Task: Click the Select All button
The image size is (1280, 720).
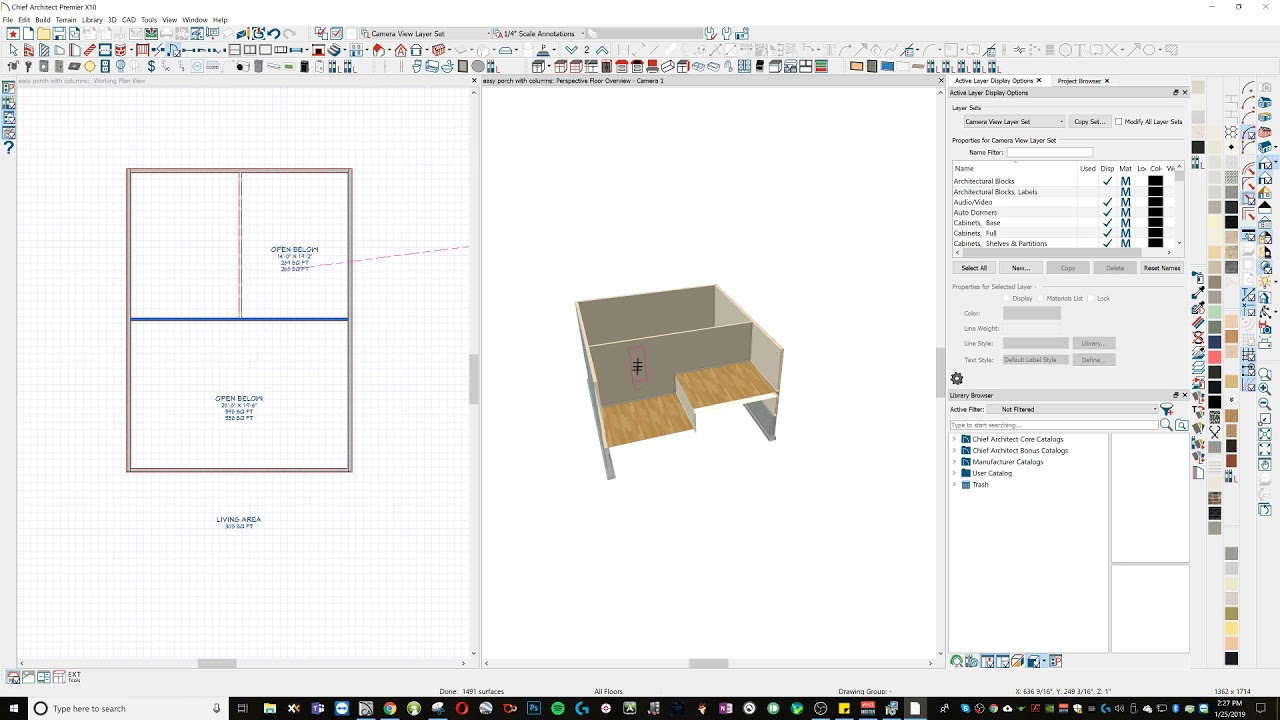Action: pos(974,268)
